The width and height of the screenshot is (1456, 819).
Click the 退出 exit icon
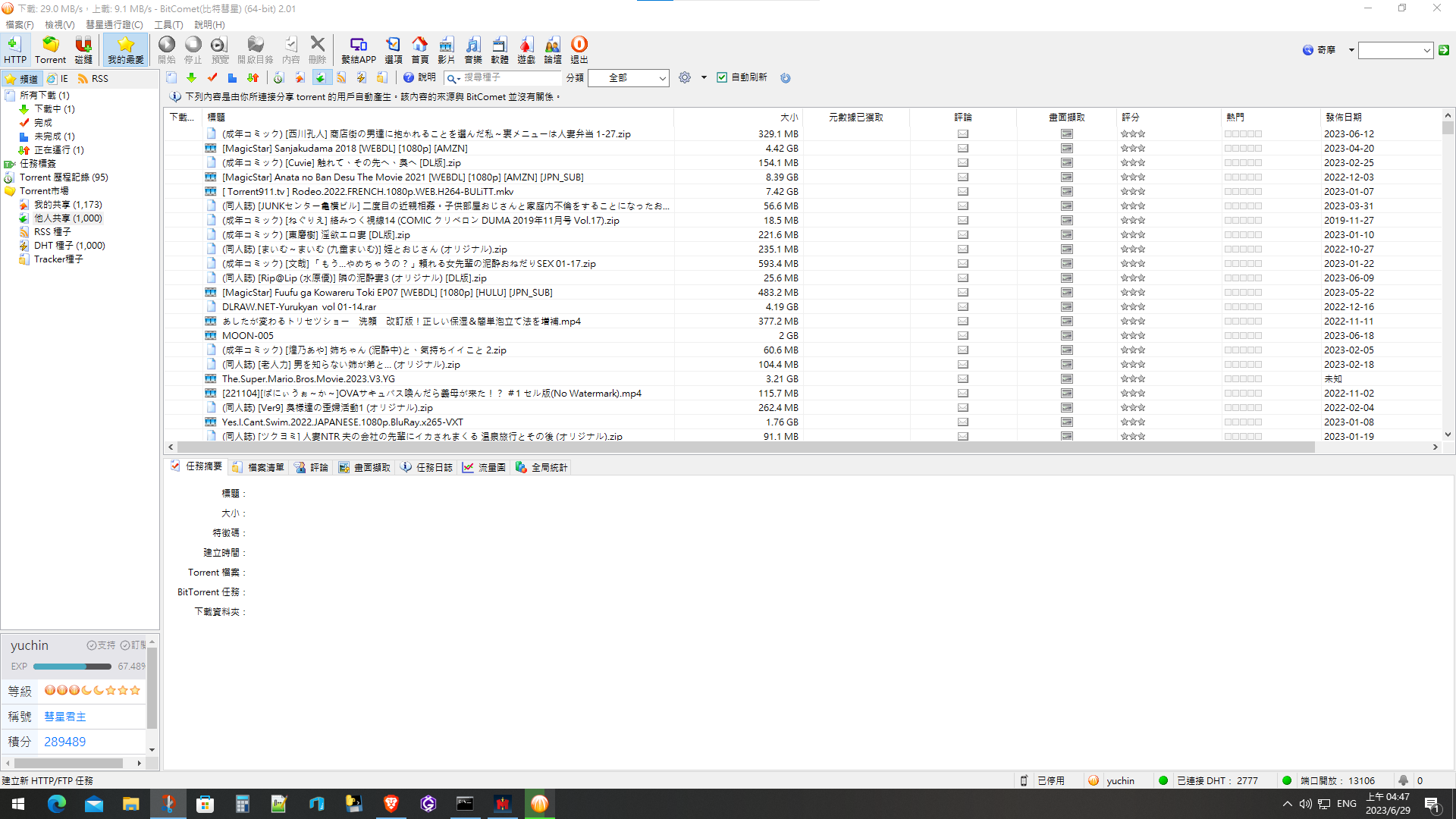579,49
